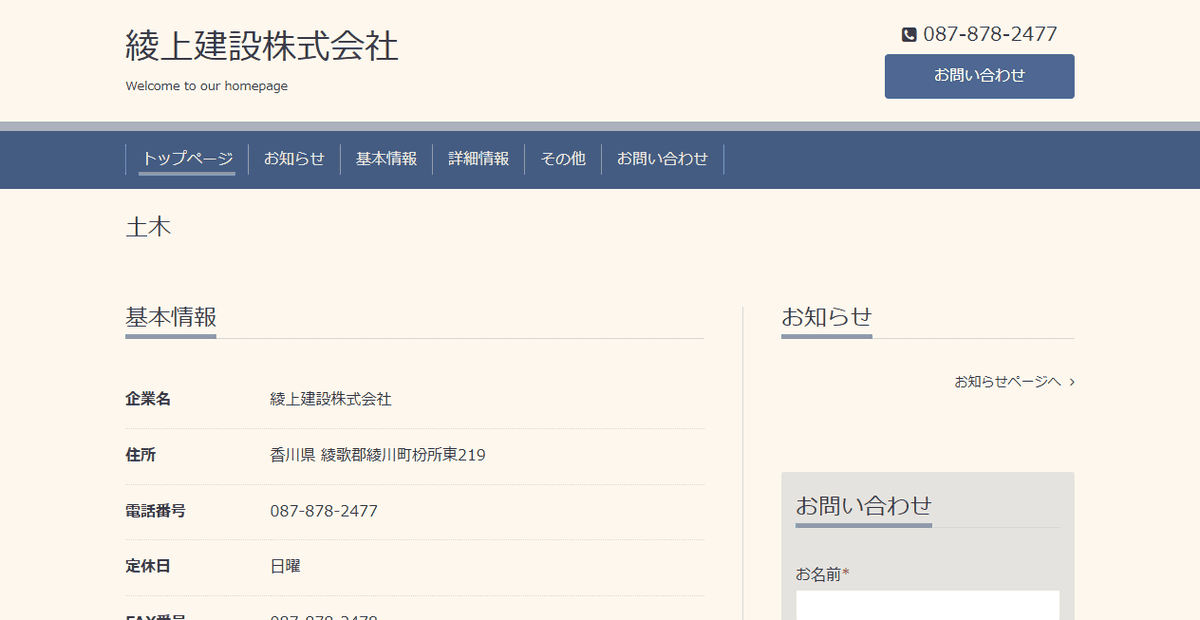Screen dimensions: 1200x620
Task: Click the chevron next to お知らせページへ
Action: [x=1072, y=382]
